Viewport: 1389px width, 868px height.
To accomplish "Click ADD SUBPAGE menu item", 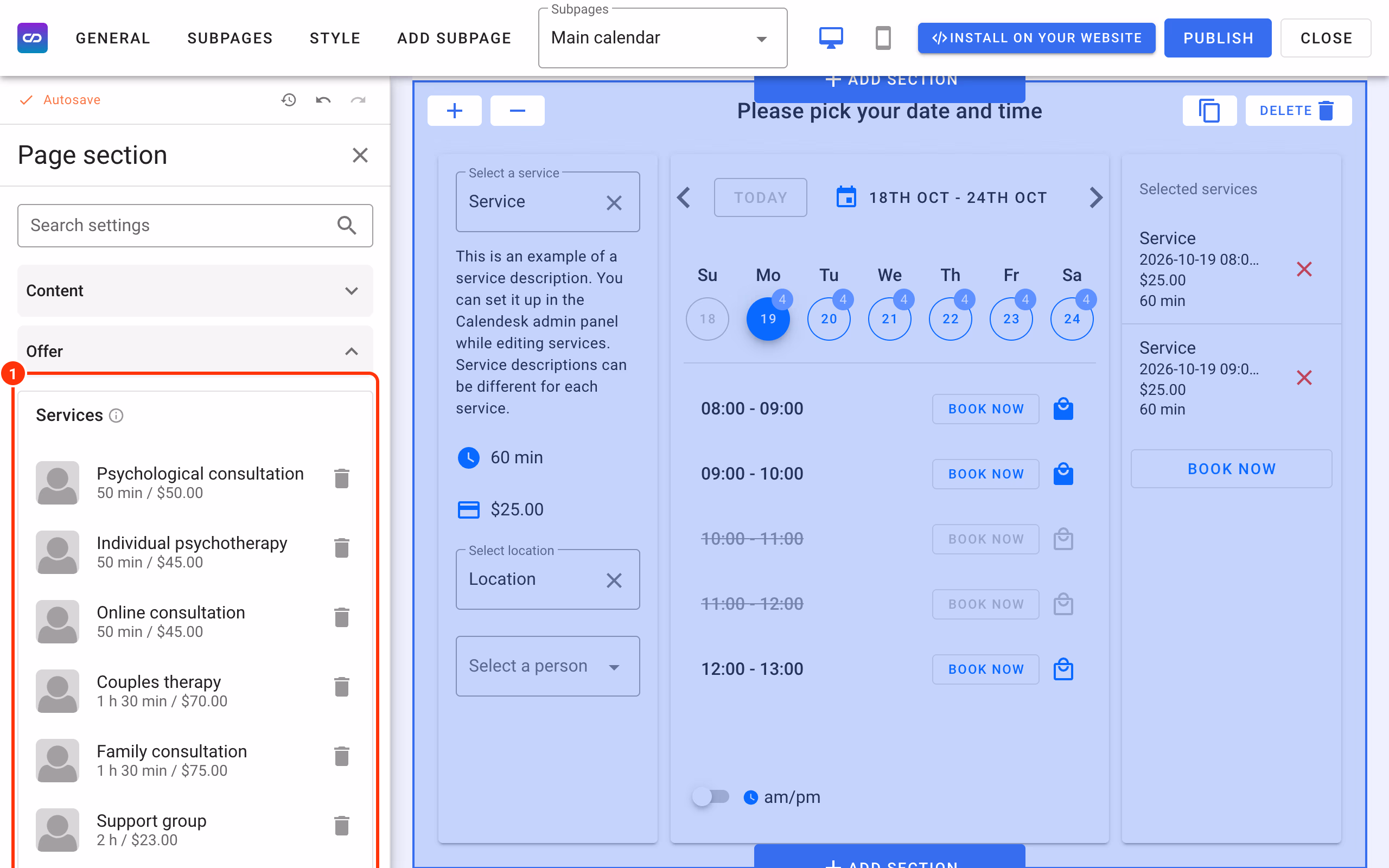I will pyautogui.click(x=454, y=38).
